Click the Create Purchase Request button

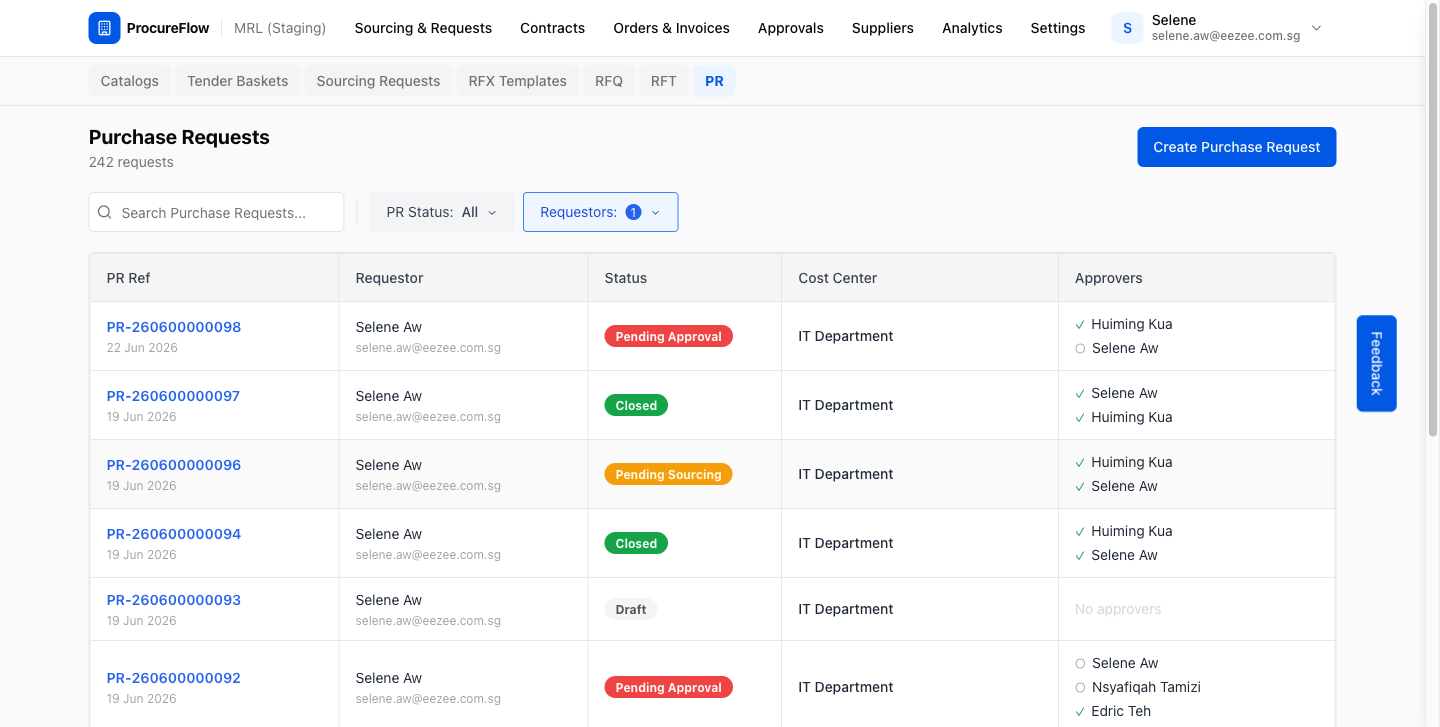1237,147
